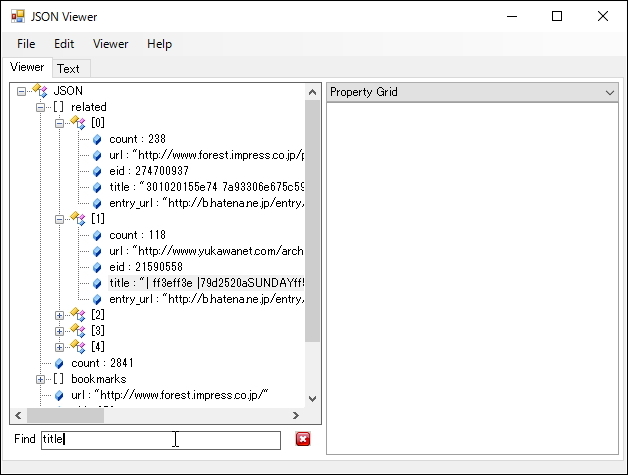Click the [3] object icon

[78, 331]
